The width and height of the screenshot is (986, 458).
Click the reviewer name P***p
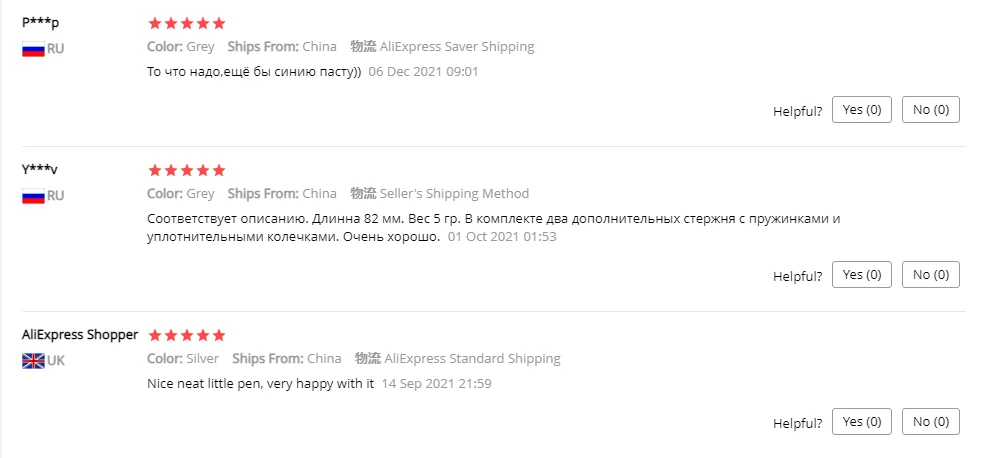pyautogui.click(x=40, y=22)
